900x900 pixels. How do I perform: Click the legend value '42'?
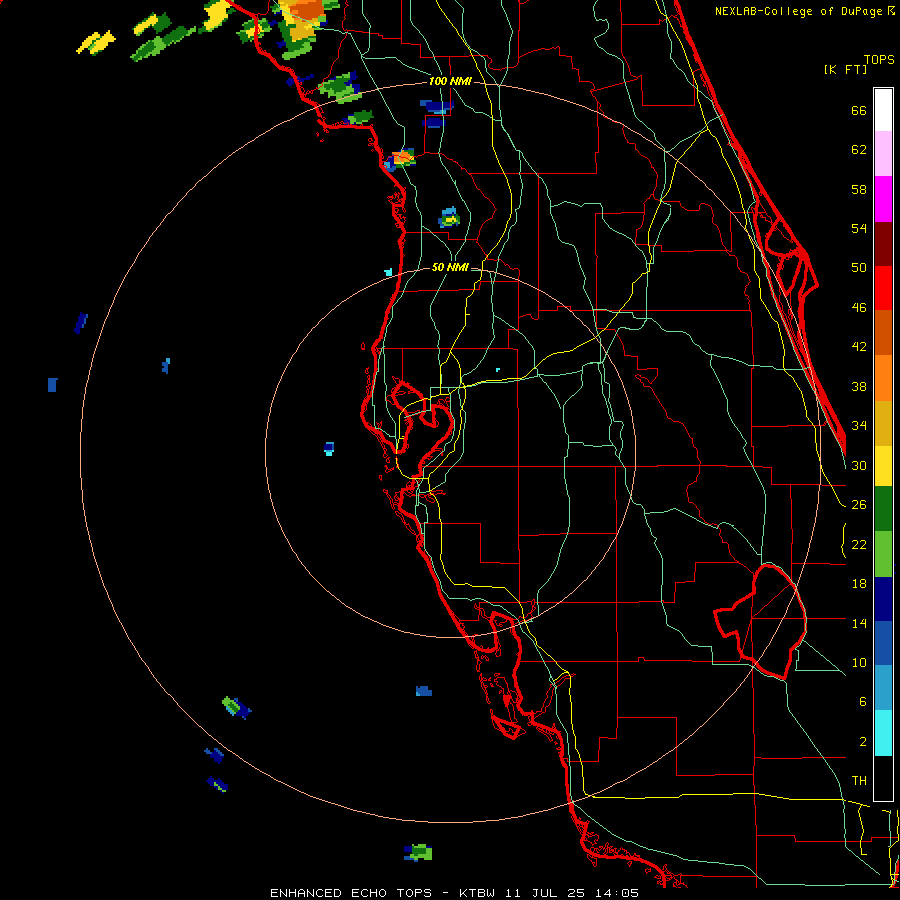(x=859, y=347)
